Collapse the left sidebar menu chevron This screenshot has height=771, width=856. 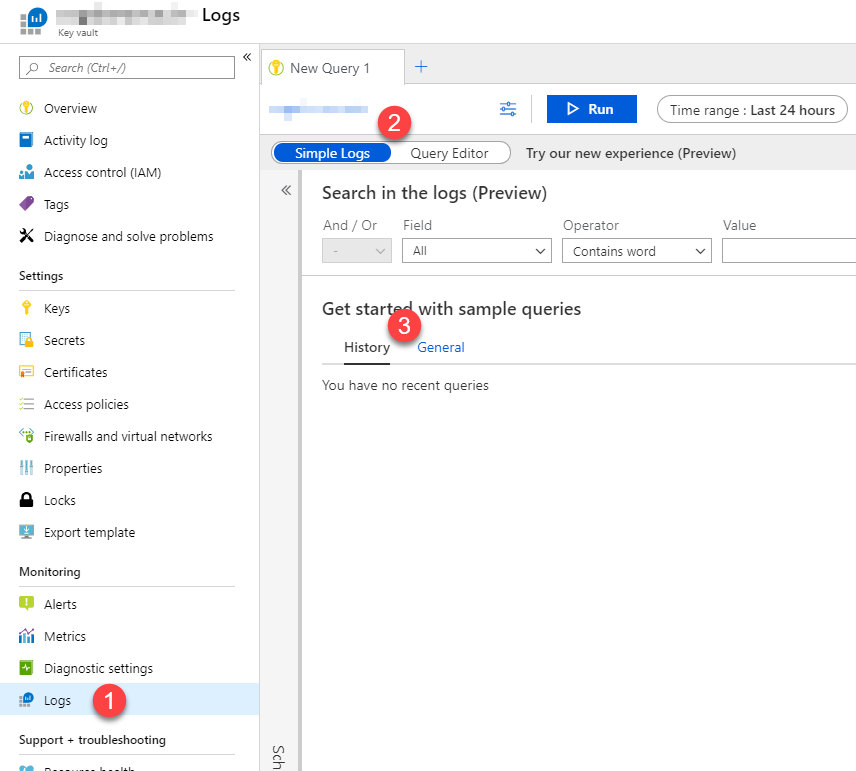[247, 57]
